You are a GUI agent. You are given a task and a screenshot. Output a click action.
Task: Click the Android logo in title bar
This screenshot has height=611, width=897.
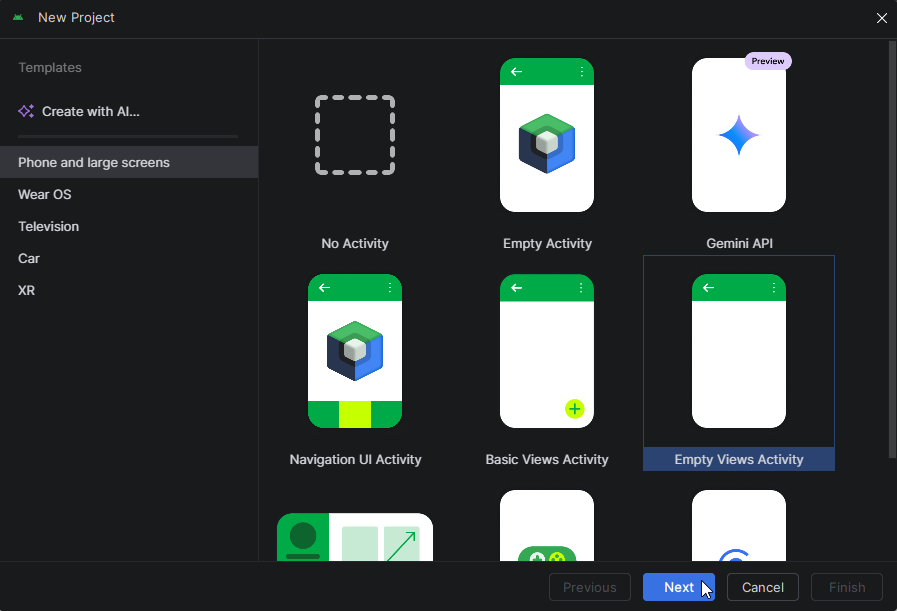click(18, 17)
